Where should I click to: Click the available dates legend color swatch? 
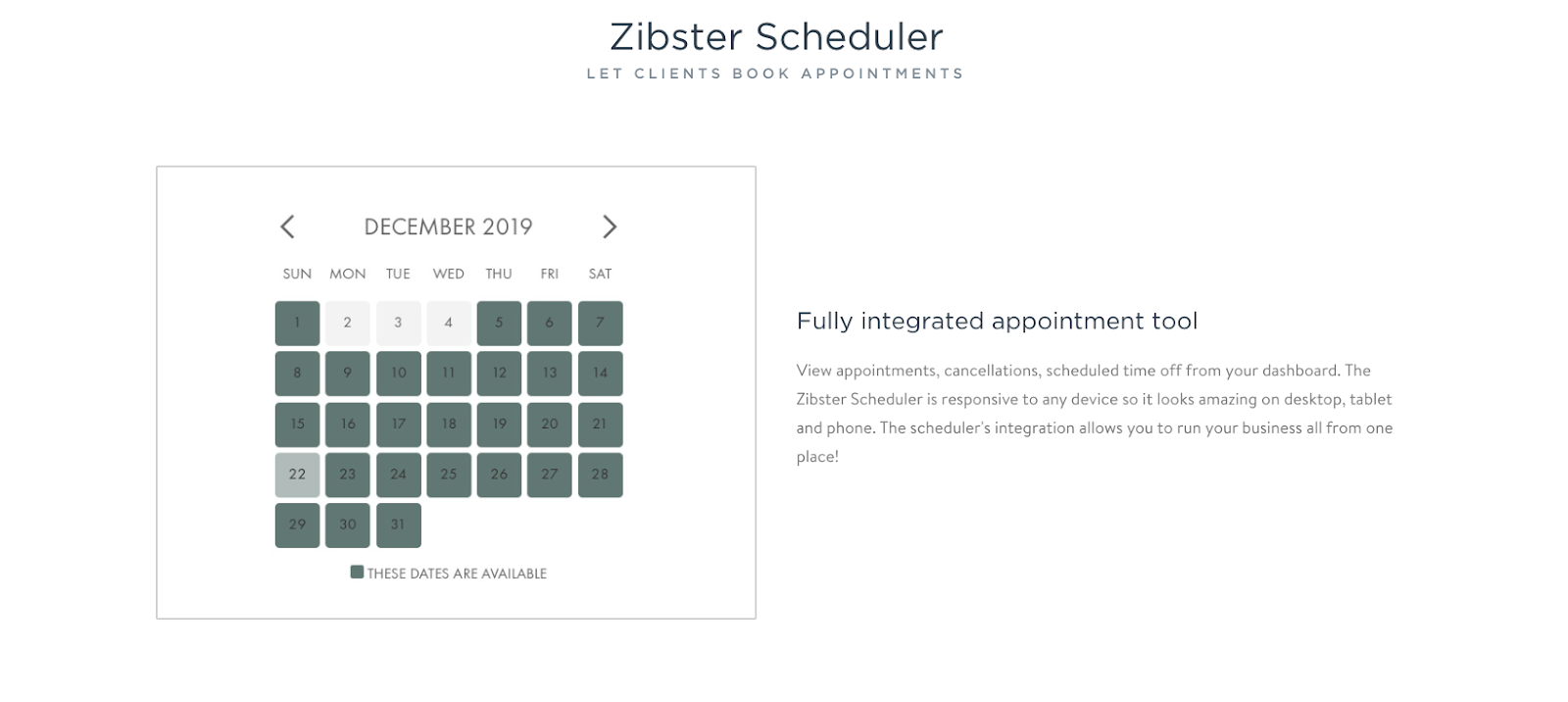357,573
